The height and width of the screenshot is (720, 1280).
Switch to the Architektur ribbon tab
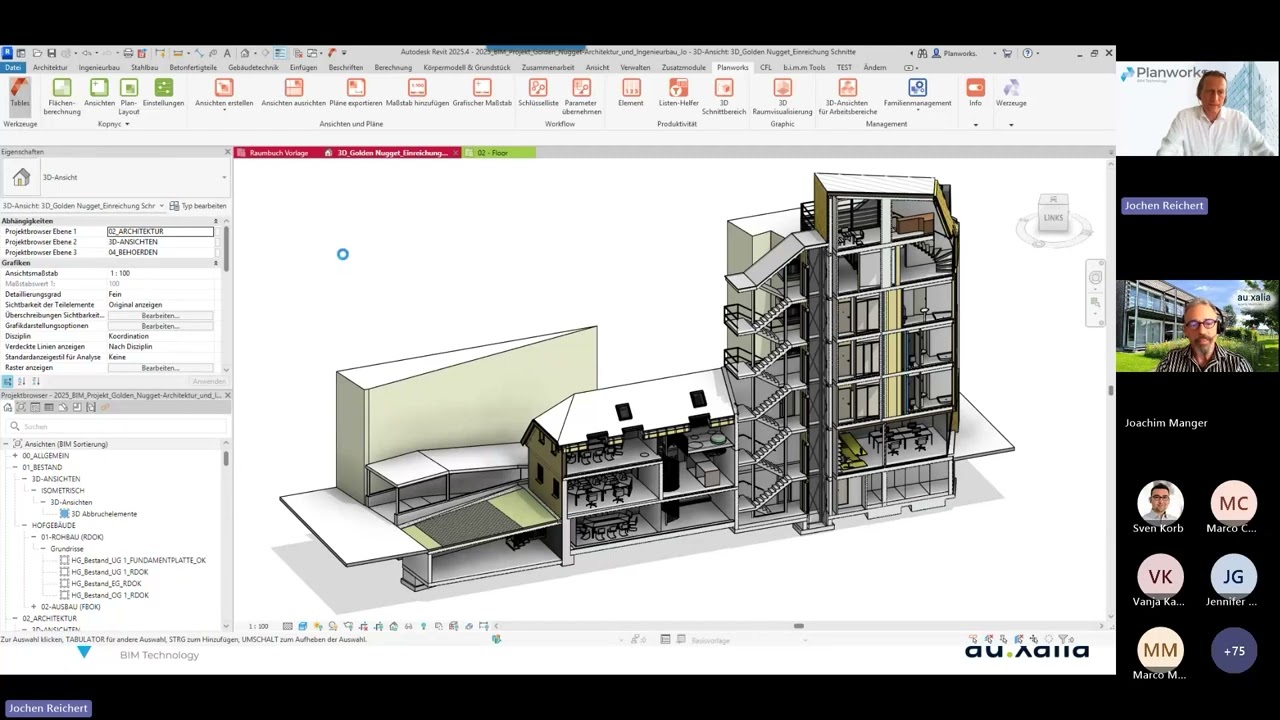(x=50, y=67)
